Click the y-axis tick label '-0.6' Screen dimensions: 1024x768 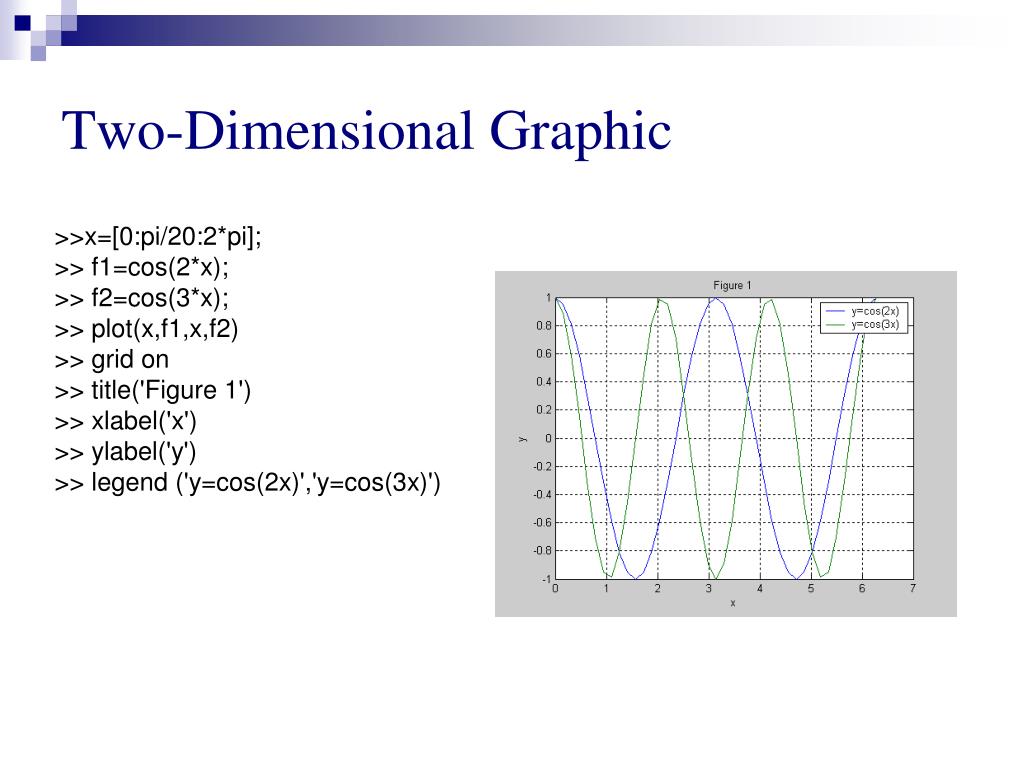pyautogui.click(x=542, y=522)
